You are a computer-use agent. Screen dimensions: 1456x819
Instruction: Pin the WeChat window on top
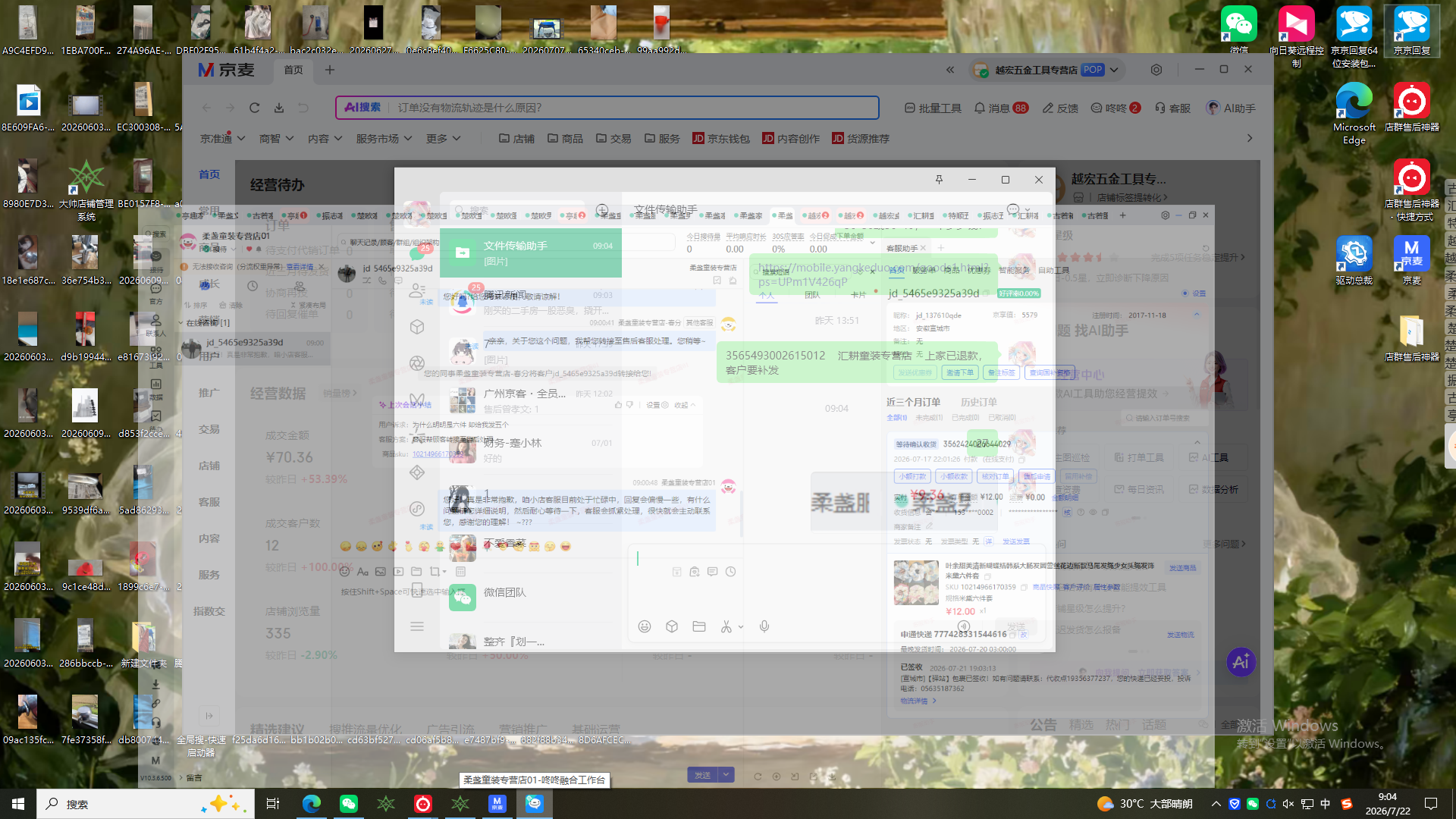(939, 180)
